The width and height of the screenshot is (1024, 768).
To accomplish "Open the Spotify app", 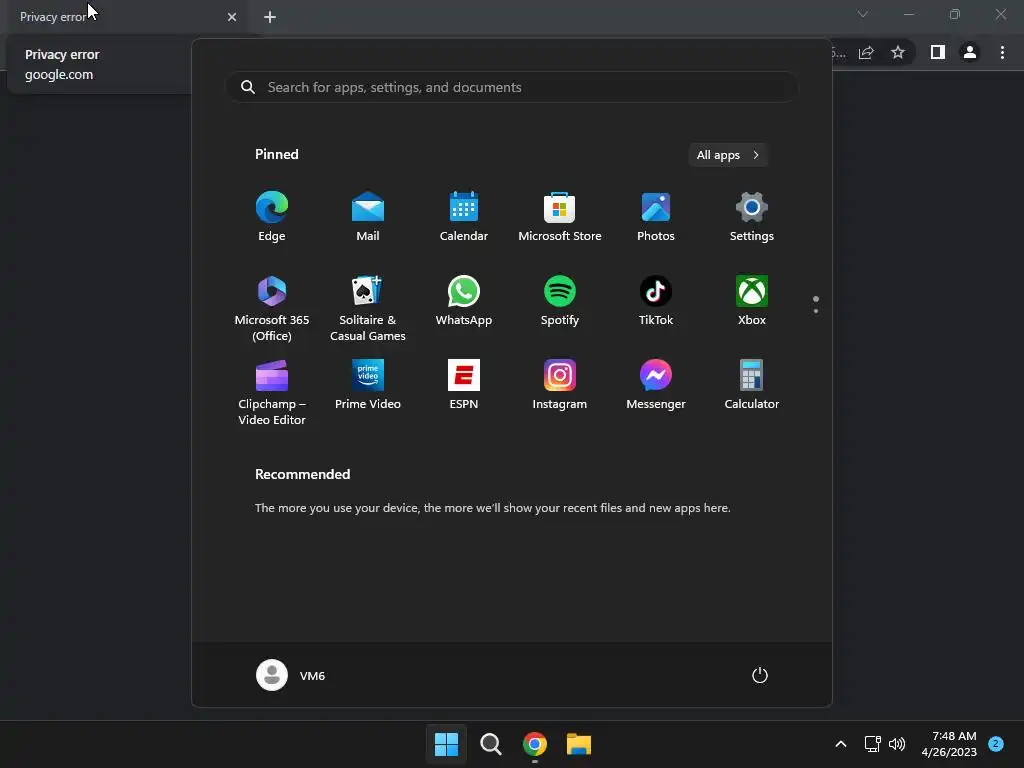I will point(560,300).
